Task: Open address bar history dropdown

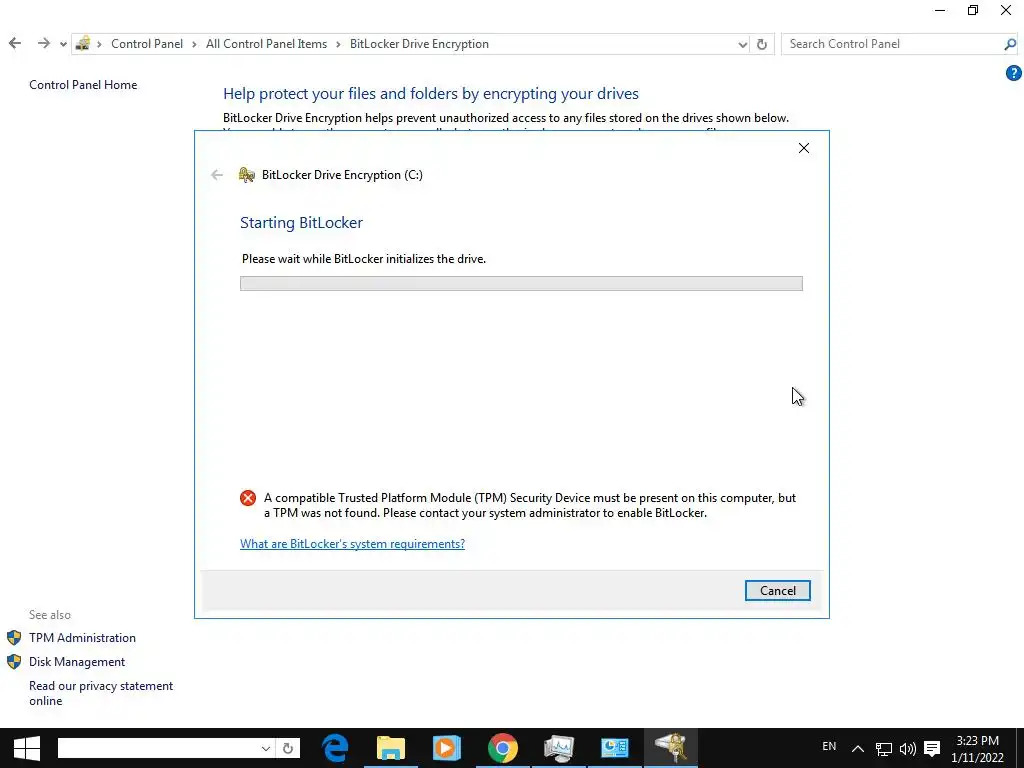Action: 743,44
